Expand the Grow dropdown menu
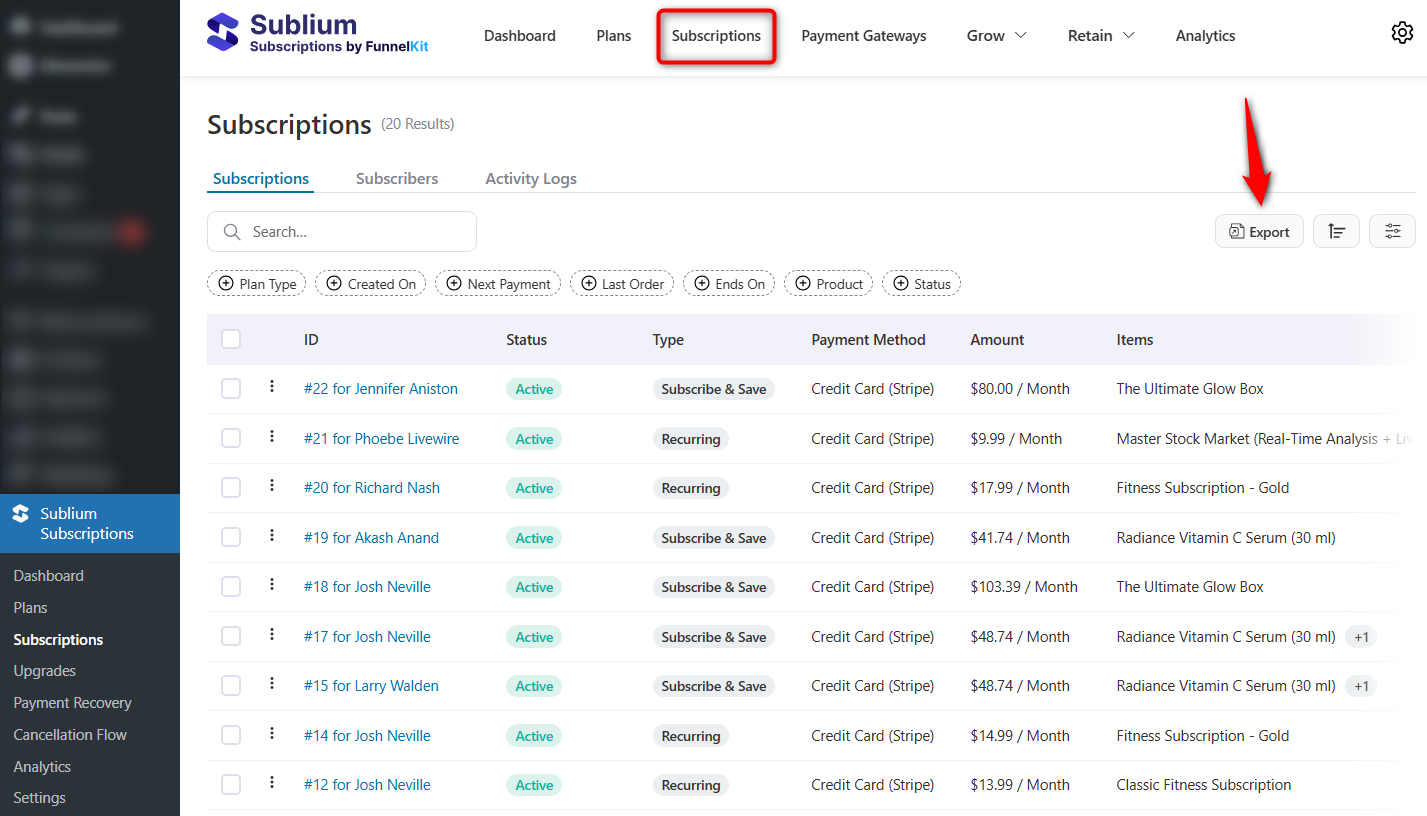 [x=996, y=35]
